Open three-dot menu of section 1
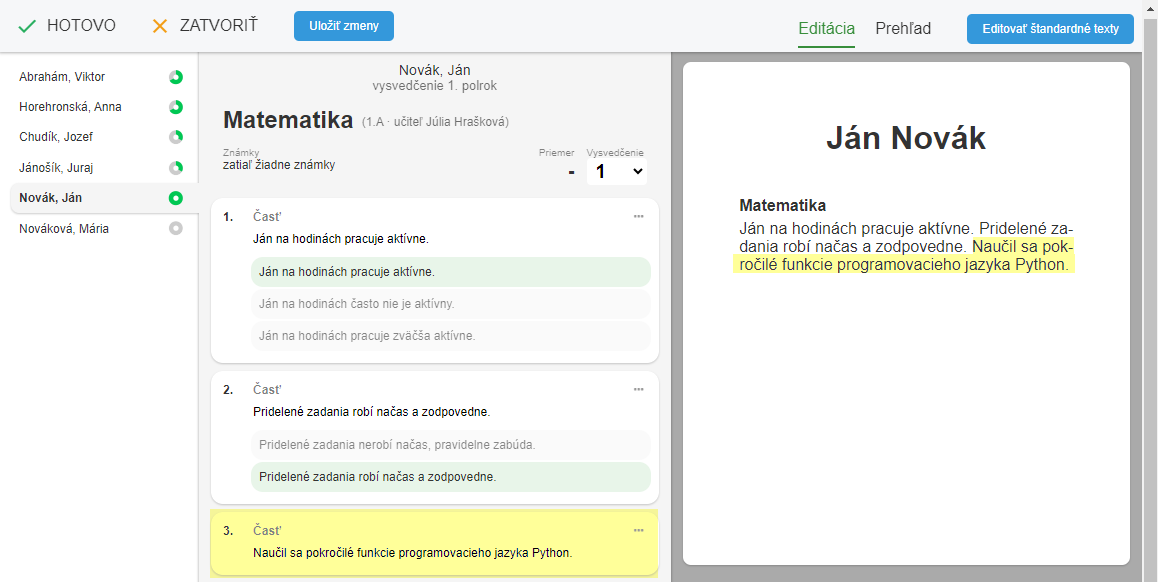This screenshot has width=1158, height=582. click(639, 216)
